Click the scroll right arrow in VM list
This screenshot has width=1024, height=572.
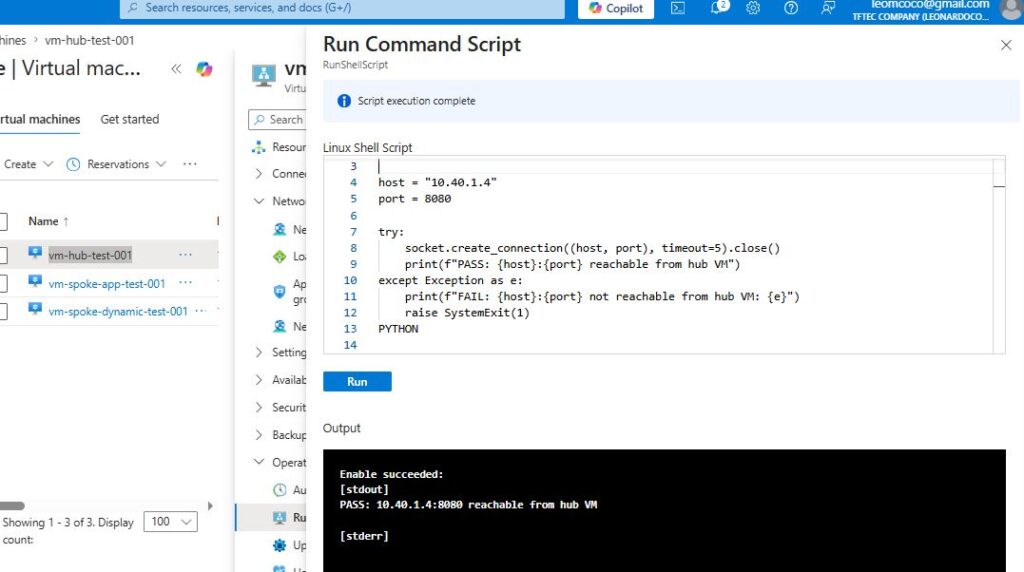point(210,505)
